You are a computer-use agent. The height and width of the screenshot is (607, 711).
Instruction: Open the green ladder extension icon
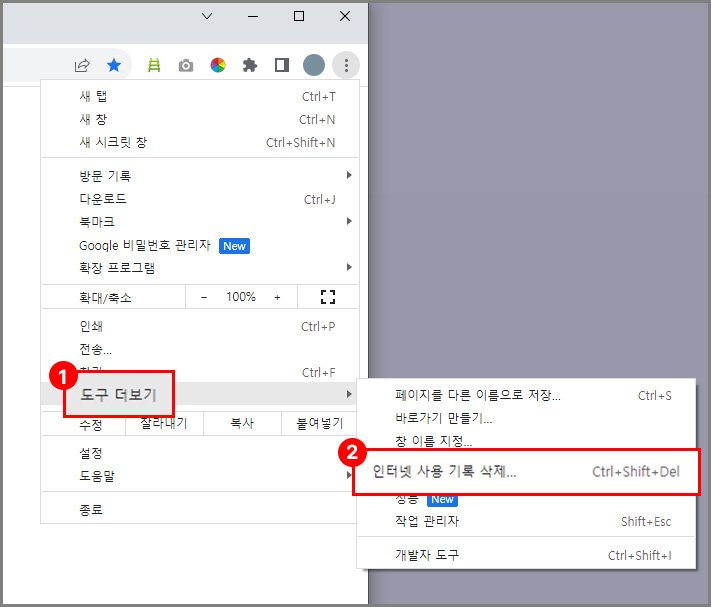[154, 66]
